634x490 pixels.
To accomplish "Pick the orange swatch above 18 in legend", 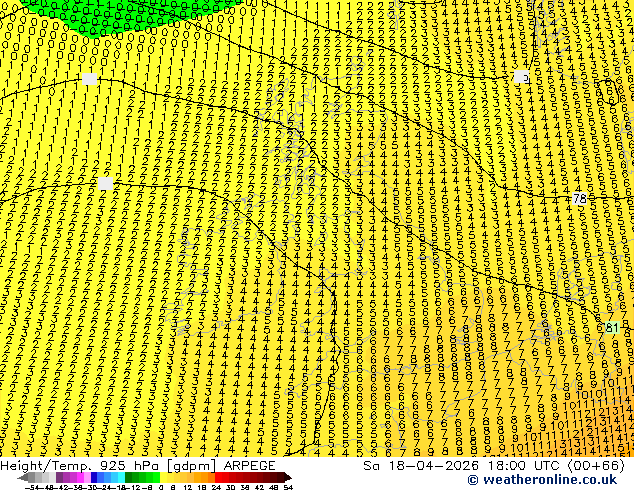I will click(205, 478).
